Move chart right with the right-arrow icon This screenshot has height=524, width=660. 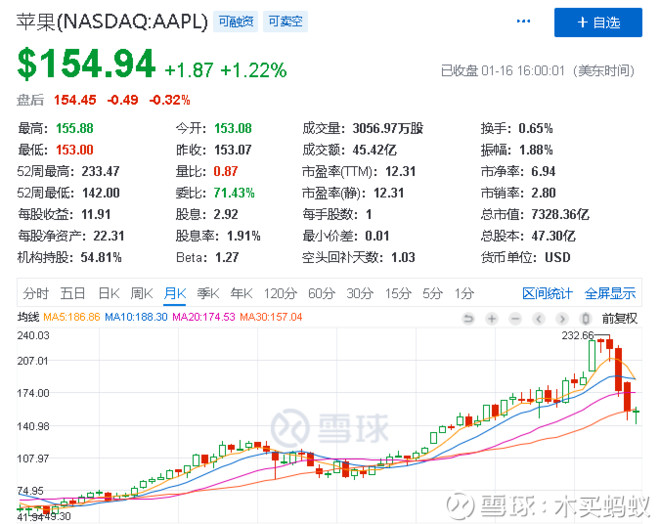pyautogui.click(x=562, y=319)
